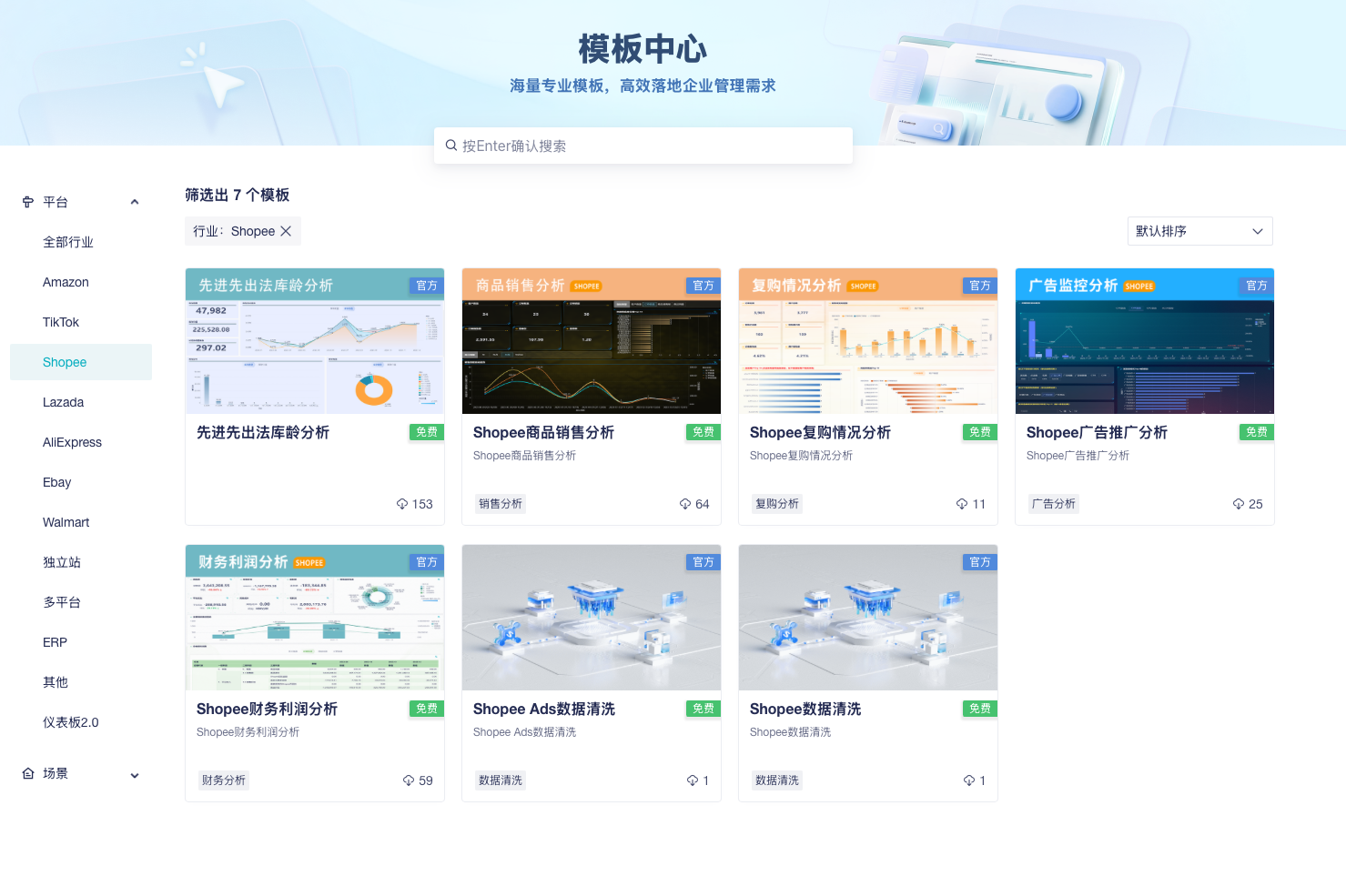Click download icon on 先进先出法库龄分析 card
This screenshot has height=896, width=1346.
tap(402, 504)
